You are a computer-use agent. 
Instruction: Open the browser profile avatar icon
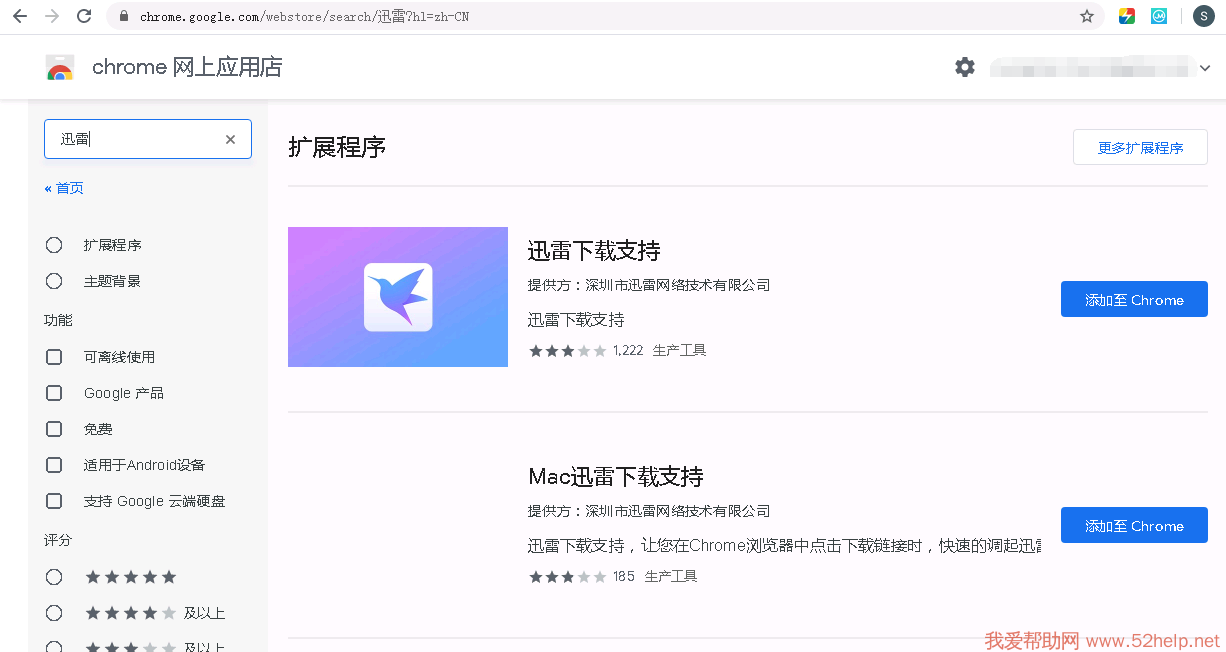(x=1203, y=16)
